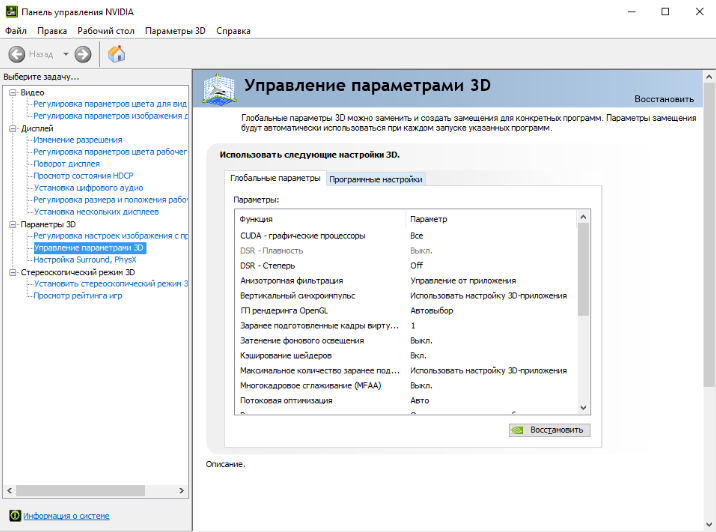The height and width of the screenshot is (532, 716).
Task: Open the Файл menu
Action: [15, 31]
